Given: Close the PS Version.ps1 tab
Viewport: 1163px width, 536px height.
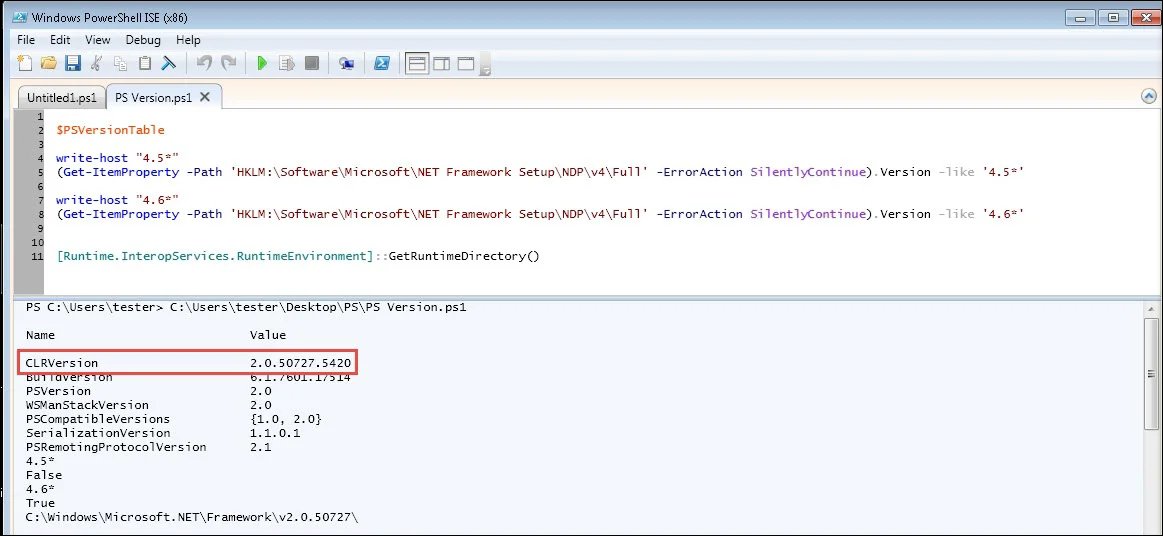Looking at the screenshot, I should tap(205, 97).
